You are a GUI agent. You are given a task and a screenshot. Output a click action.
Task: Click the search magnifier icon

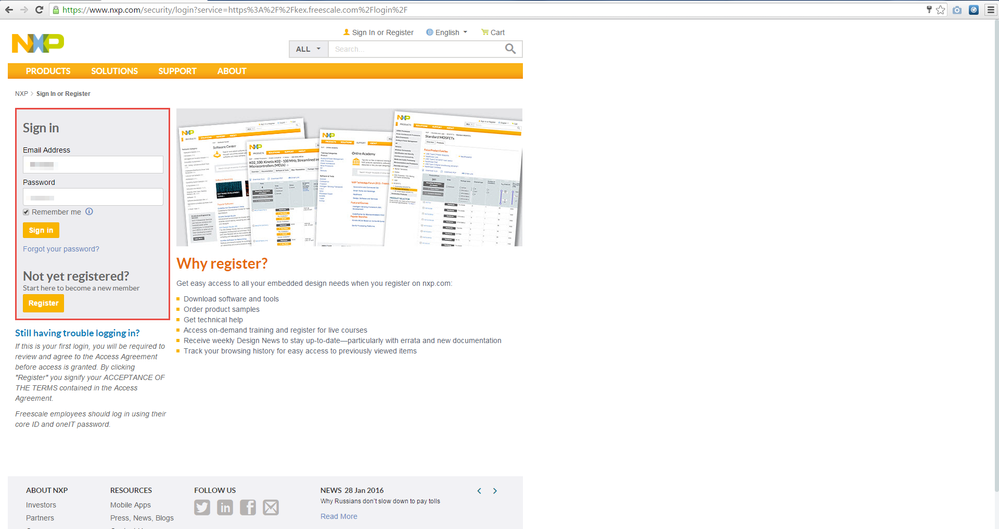tap(510, 48)
